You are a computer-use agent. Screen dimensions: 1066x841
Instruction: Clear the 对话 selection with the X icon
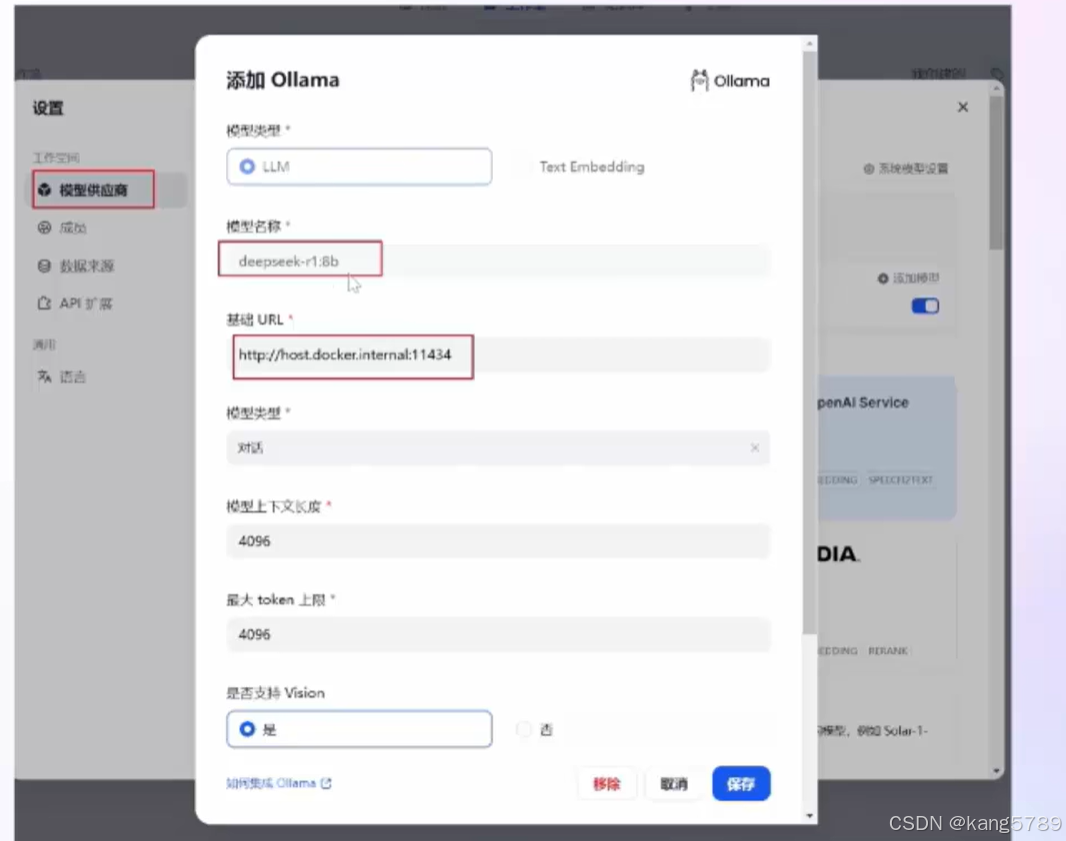coord(755,447)
